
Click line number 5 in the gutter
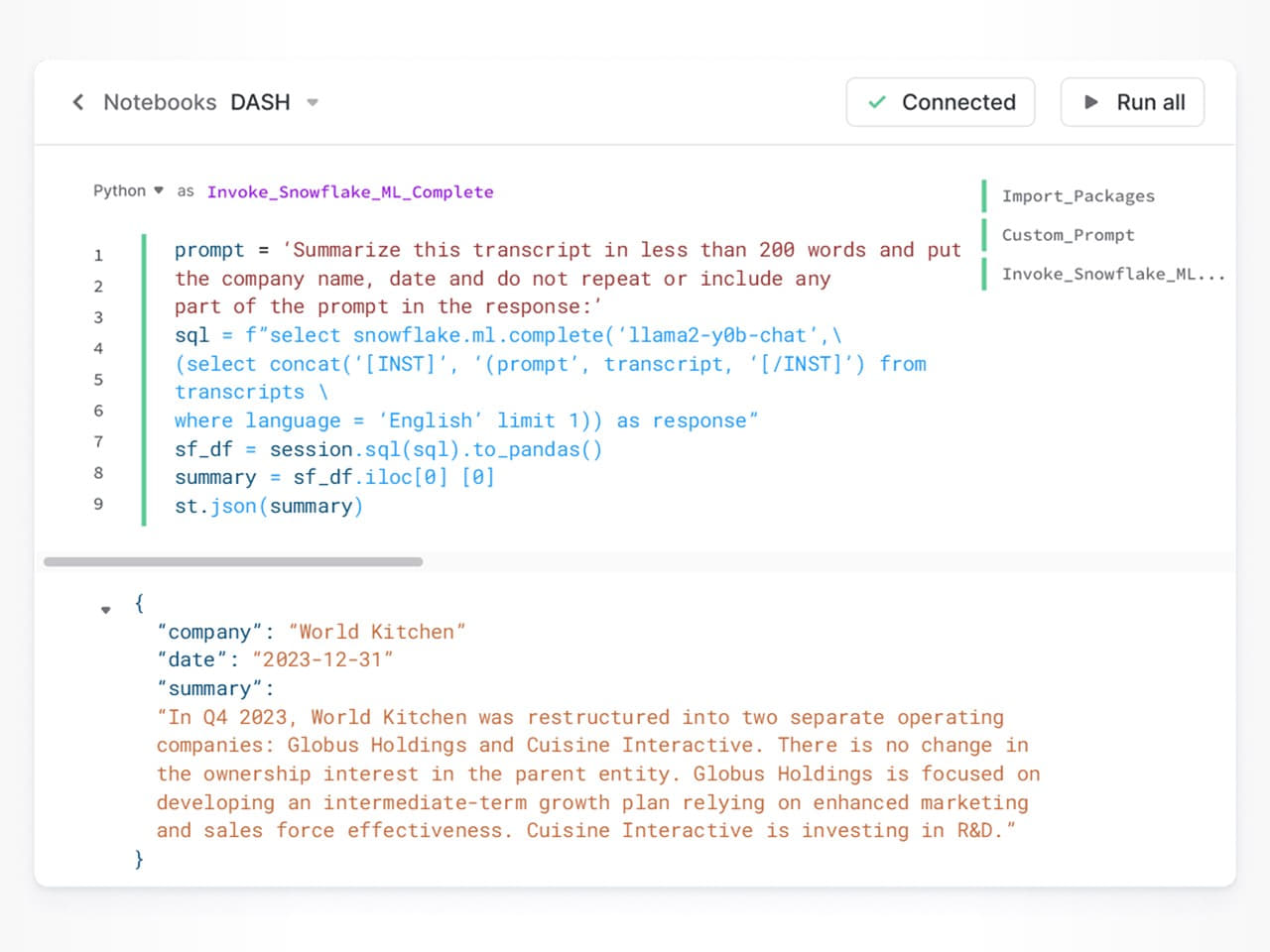point(98,380)
